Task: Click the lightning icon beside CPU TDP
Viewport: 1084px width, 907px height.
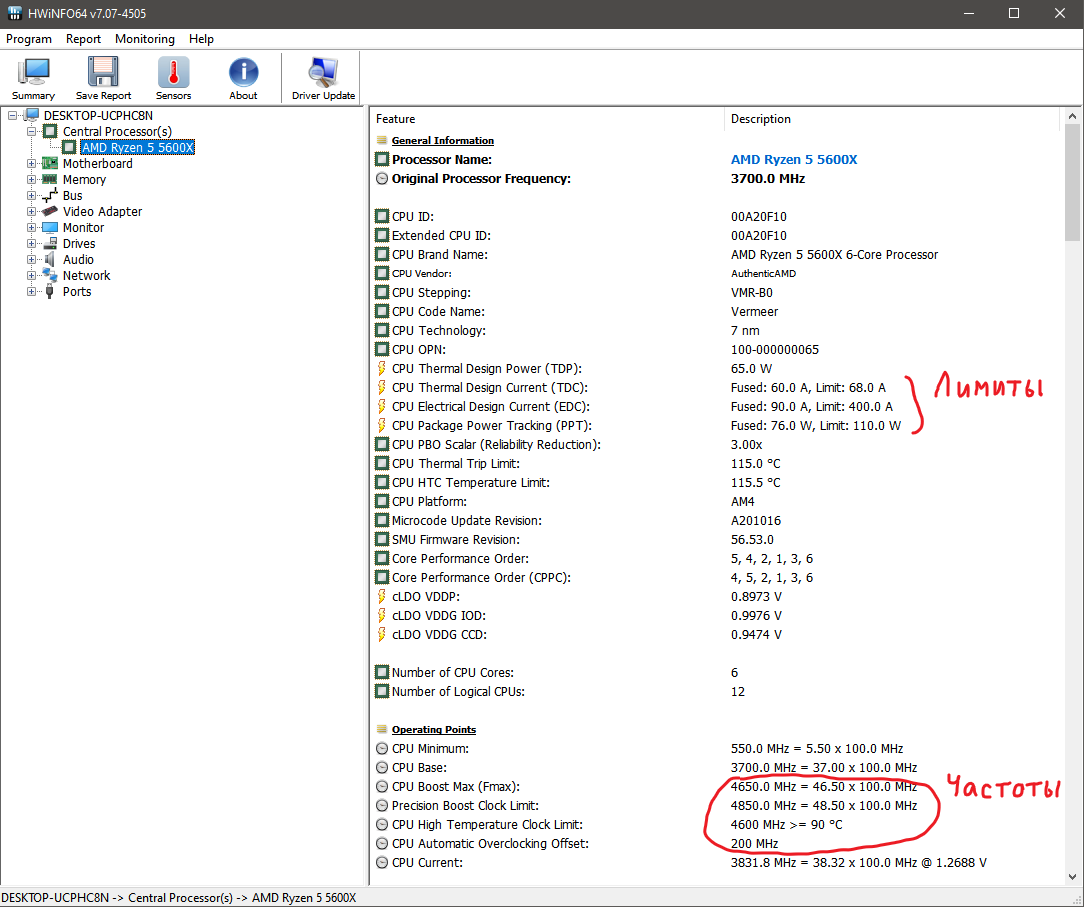Action: [382, 368]
